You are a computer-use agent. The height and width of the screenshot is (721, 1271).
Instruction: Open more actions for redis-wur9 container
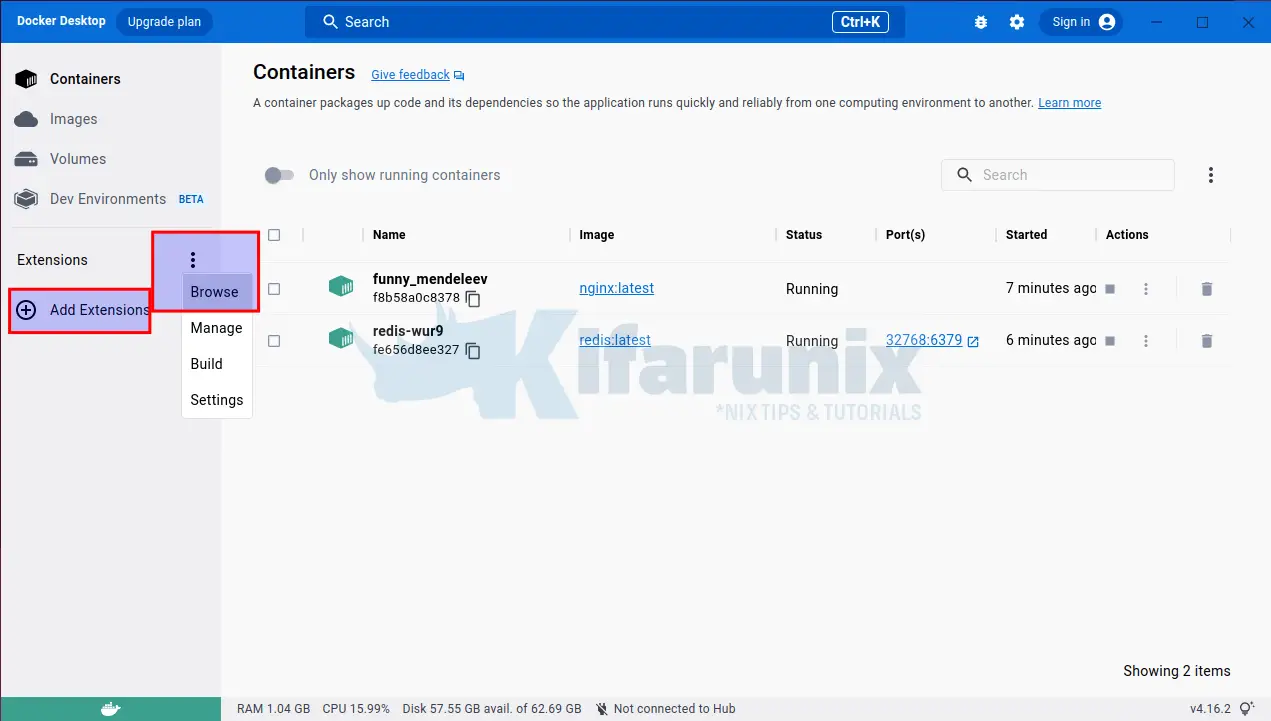[x=1146, y=341]
